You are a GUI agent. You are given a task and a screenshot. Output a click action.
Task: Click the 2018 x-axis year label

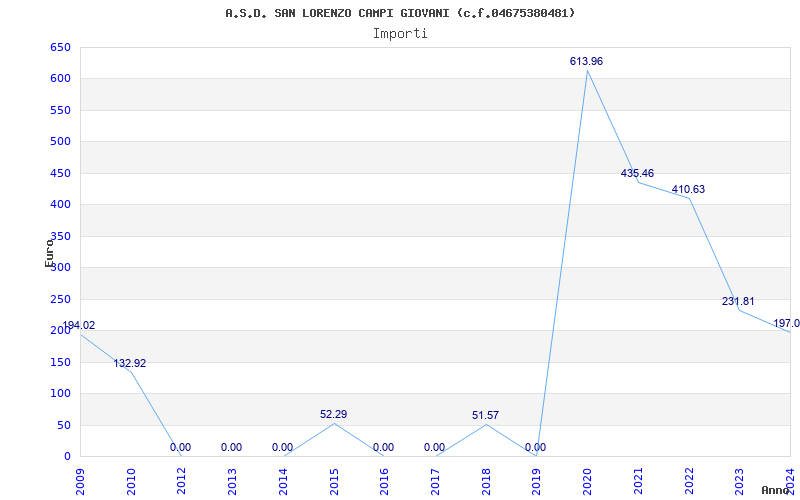click(x=486, y=482)
